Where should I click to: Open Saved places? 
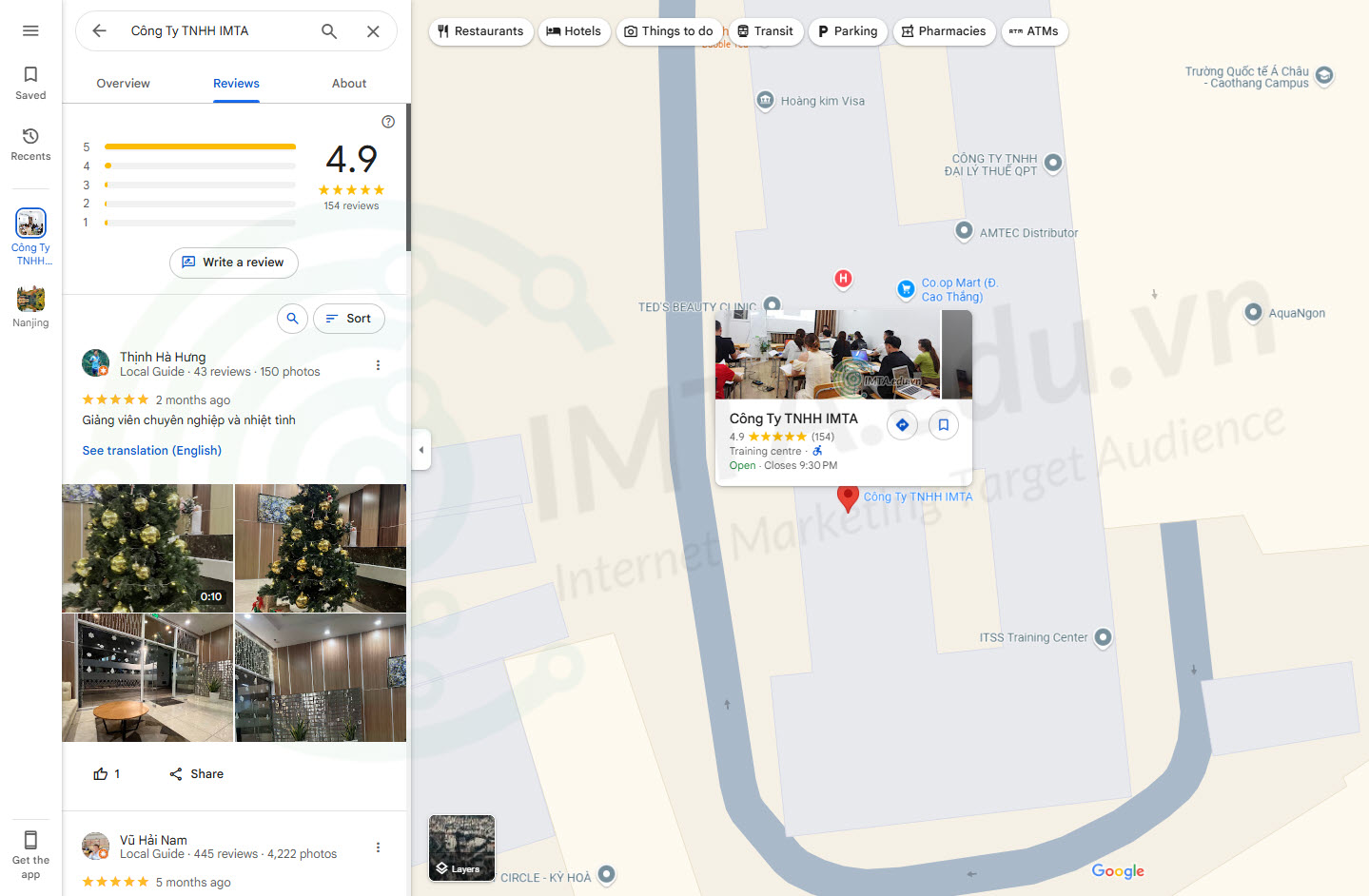tap(30, 82)
